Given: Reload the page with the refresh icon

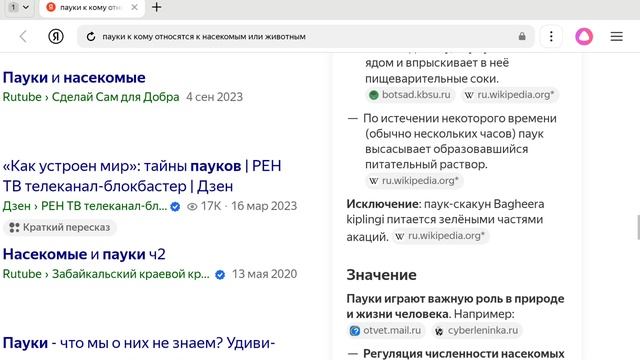Looking at the screenshot, I should [x=91, y=37].
